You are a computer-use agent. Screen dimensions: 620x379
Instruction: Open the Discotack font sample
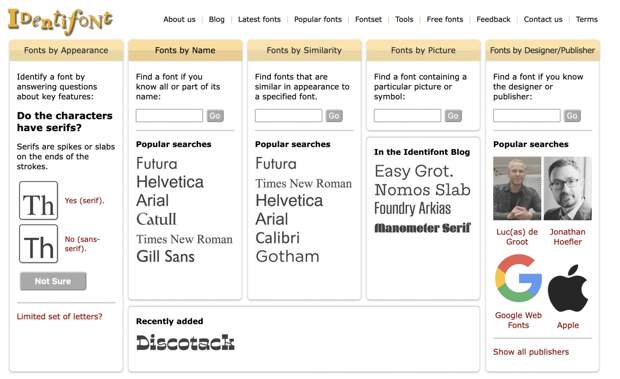click(185, 342)
